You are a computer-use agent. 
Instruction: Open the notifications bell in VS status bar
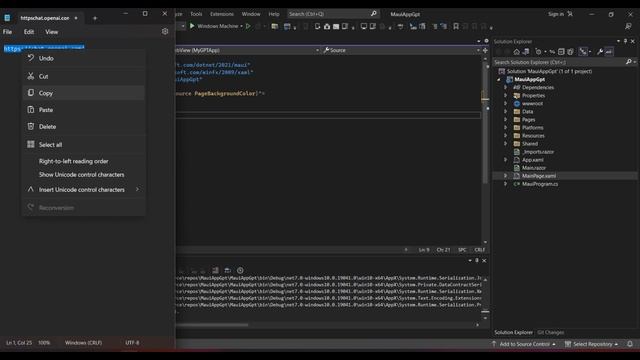630,344
